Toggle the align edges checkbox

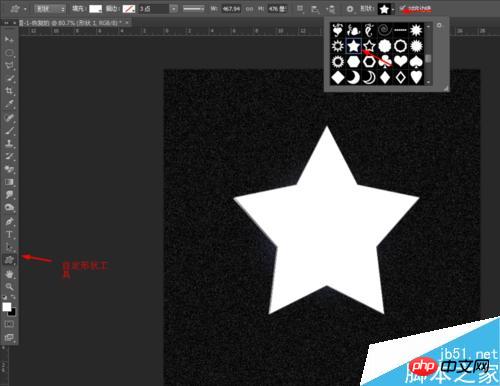[x=403, y=8]
